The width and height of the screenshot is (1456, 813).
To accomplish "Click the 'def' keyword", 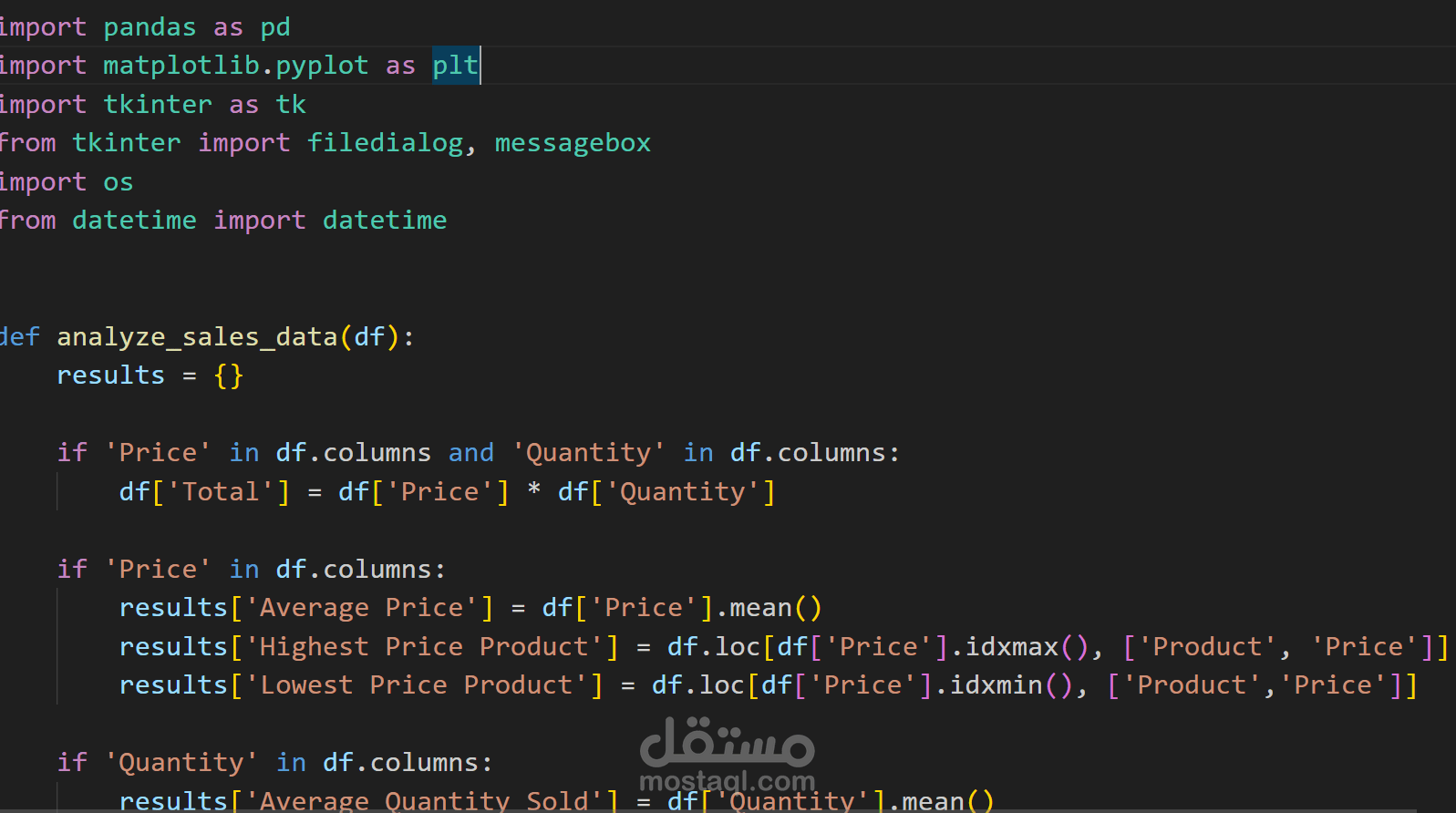I will 19,337.
